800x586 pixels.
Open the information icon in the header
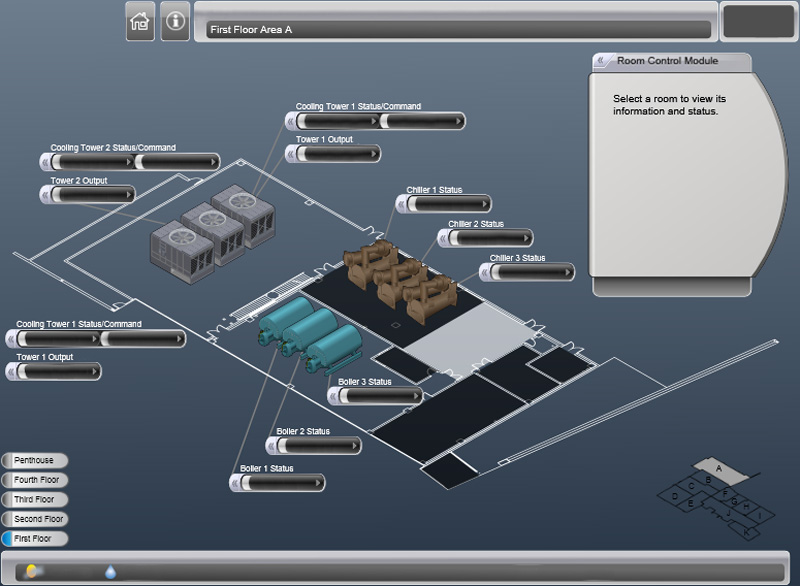pyautogui.click(x=176, y=21)
